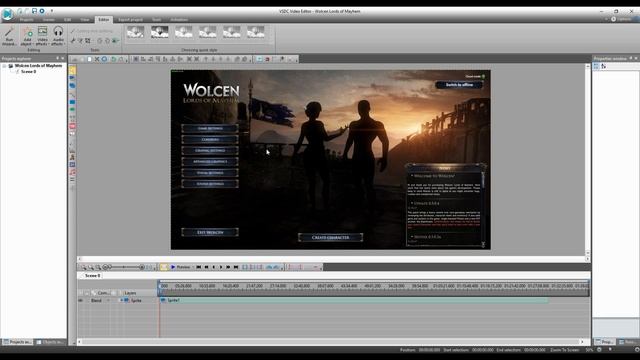This screenshot has width=640, height=360.
Task: Select the second quick style thumbnail
Action: (160, 32)
